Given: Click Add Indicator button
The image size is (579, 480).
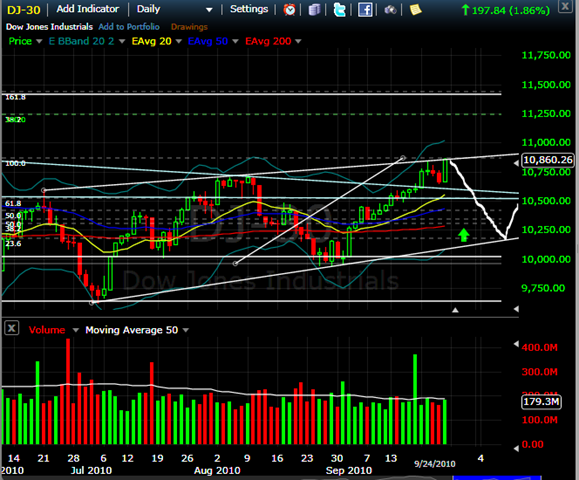Looking at the screenshot, I should (88, 9).
